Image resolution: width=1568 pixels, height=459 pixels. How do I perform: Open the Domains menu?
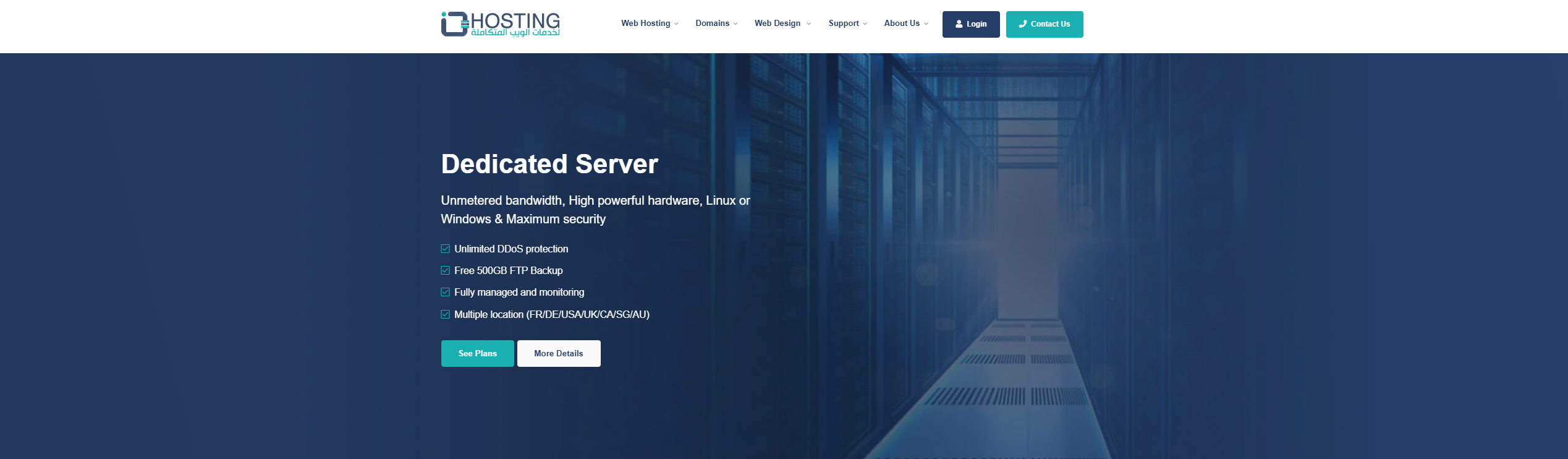click(x=713, y=23)
